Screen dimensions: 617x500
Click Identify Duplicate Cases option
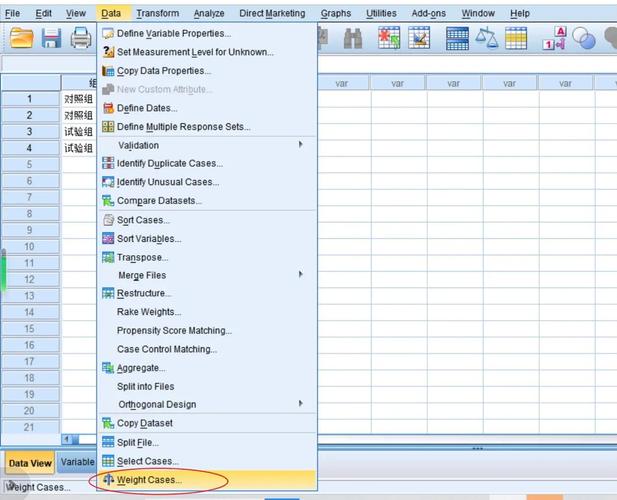click(168, 163)
